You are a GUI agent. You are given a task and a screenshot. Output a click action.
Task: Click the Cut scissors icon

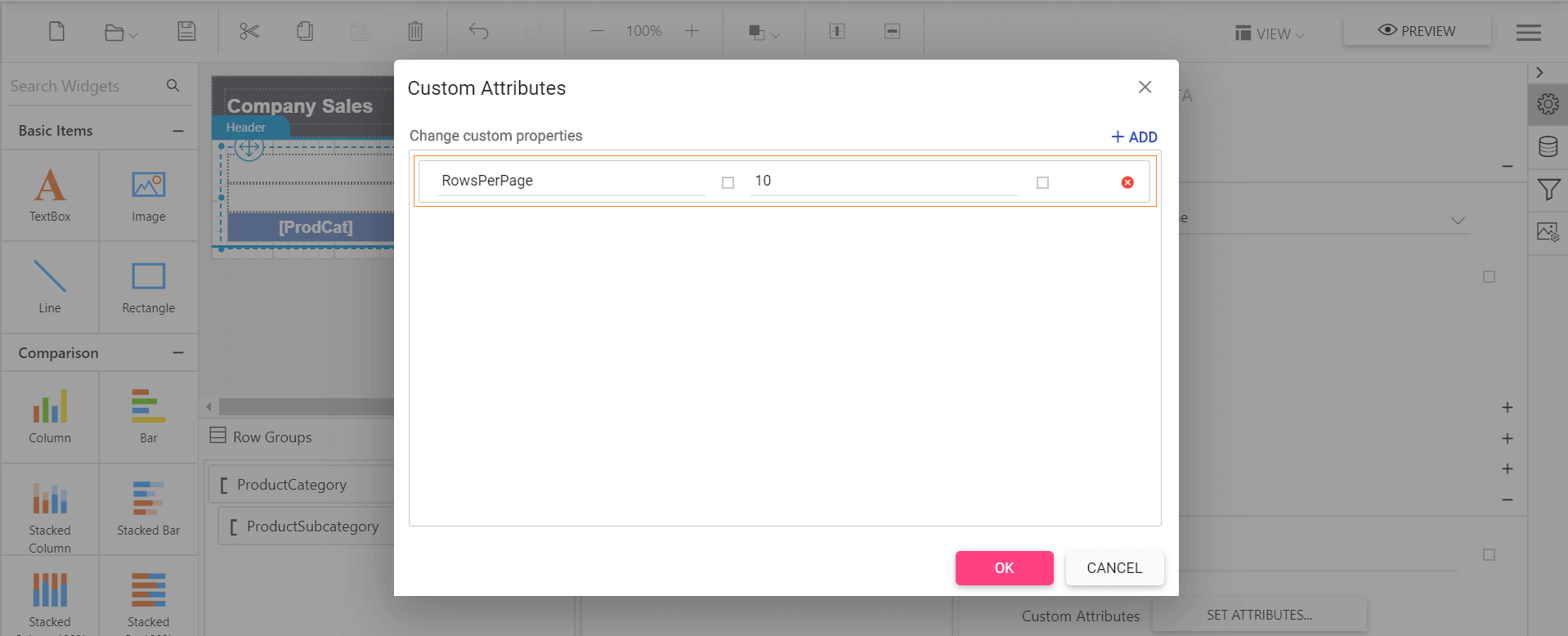[x=249, y=31]
